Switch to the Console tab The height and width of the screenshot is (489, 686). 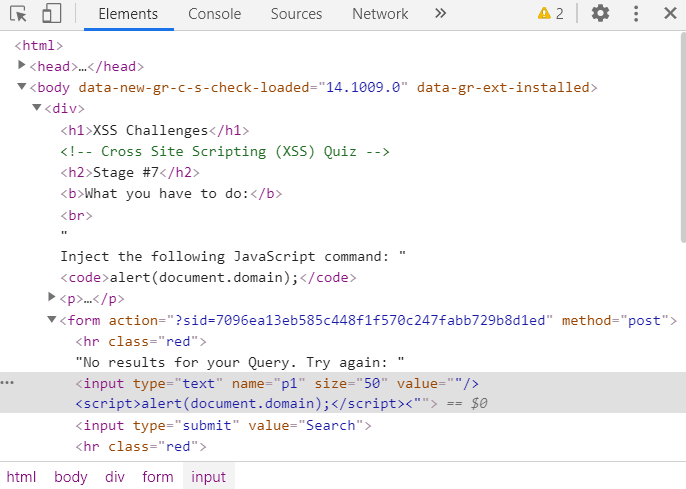pos(214,14)
